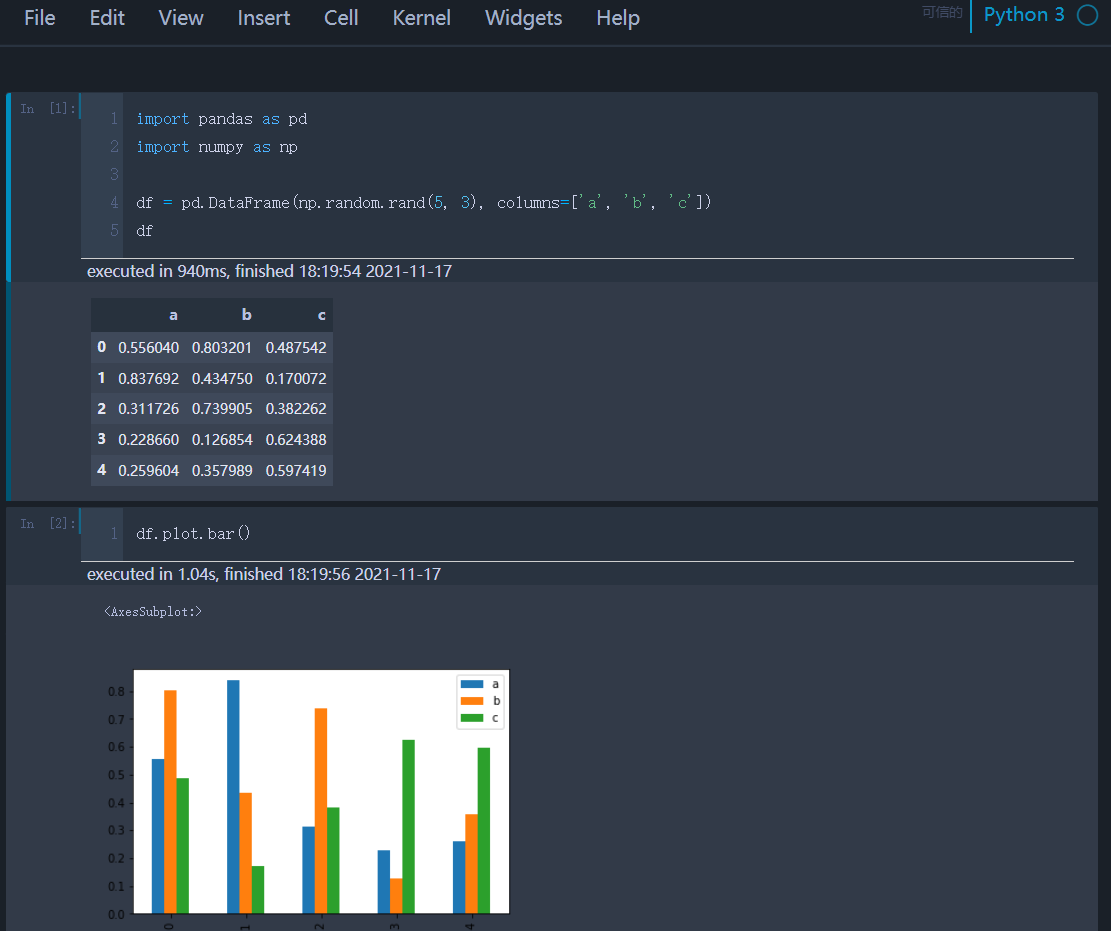
Task: Click row index 3 in dataframe
Action: click(101, 439)
